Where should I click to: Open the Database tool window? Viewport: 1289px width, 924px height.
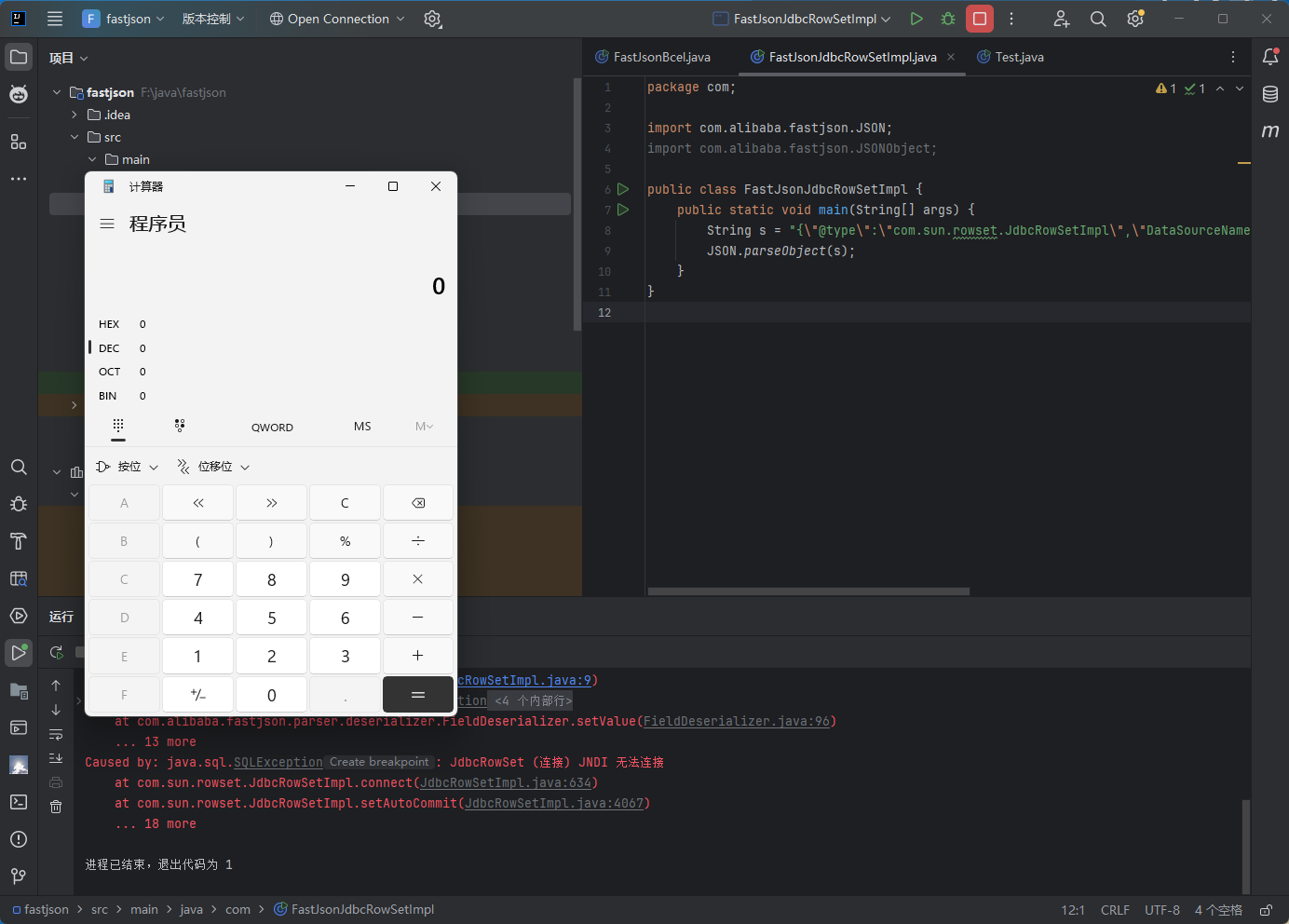coord(1270,94)
